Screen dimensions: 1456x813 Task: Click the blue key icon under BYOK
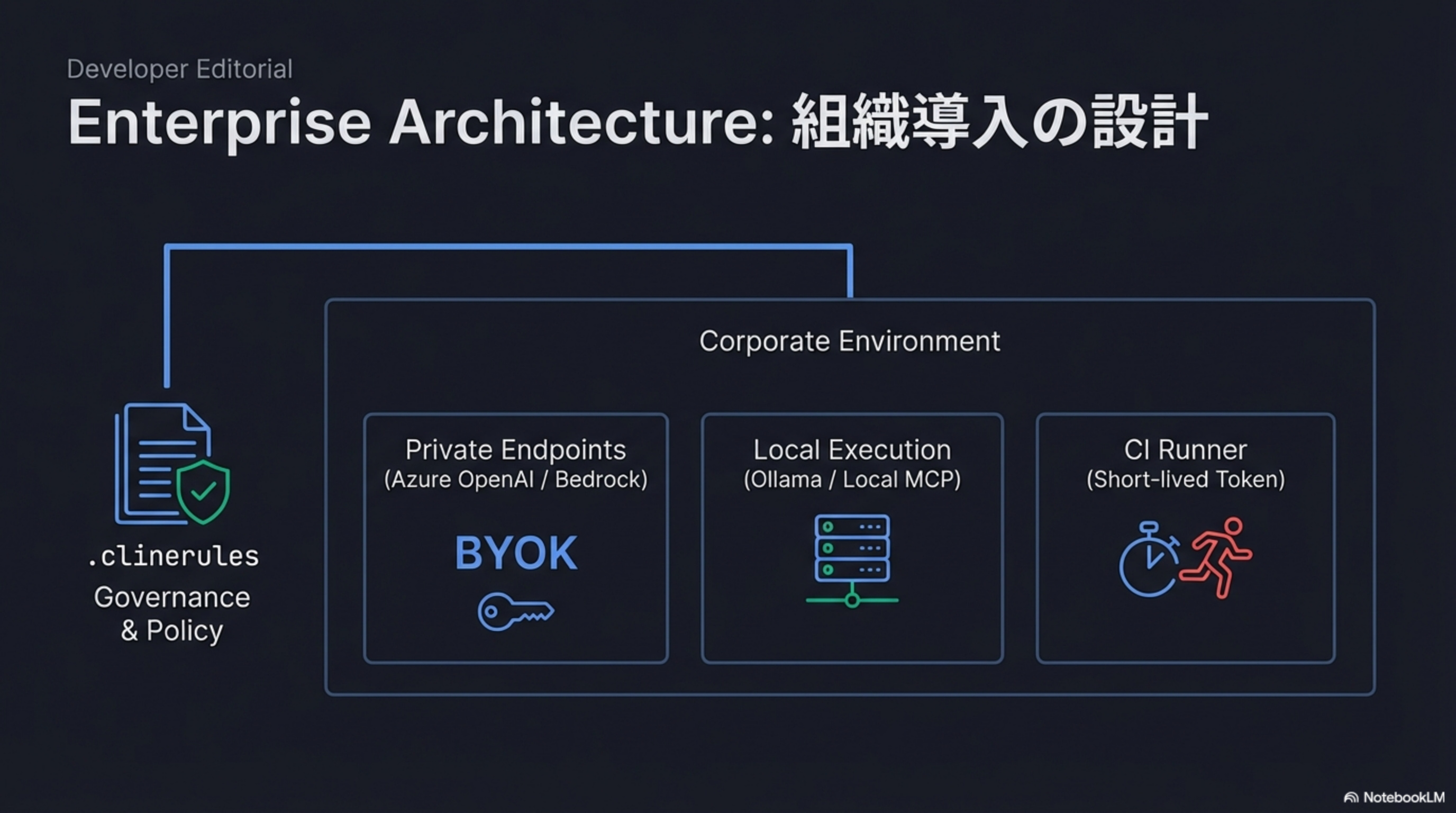pos(516,609)
